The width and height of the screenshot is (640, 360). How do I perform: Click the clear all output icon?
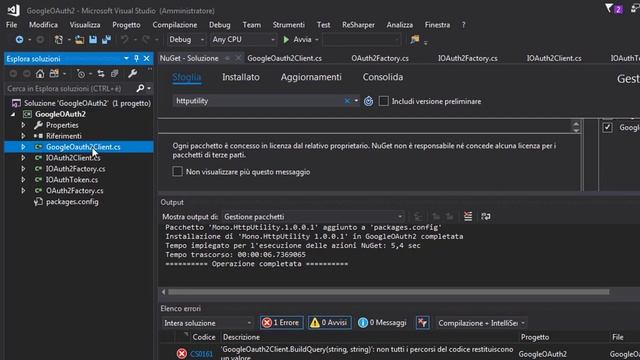(x=468, y=217)
